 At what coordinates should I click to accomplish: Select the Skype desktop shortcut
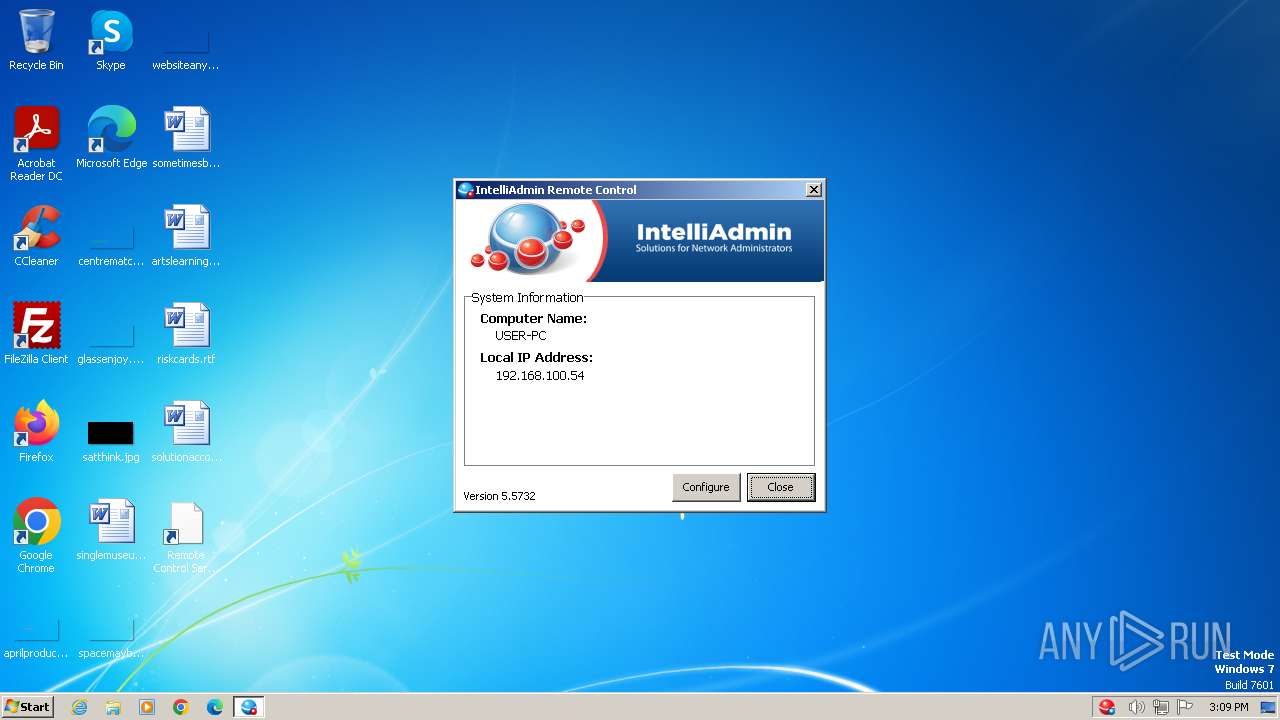(x=111, y=40)
